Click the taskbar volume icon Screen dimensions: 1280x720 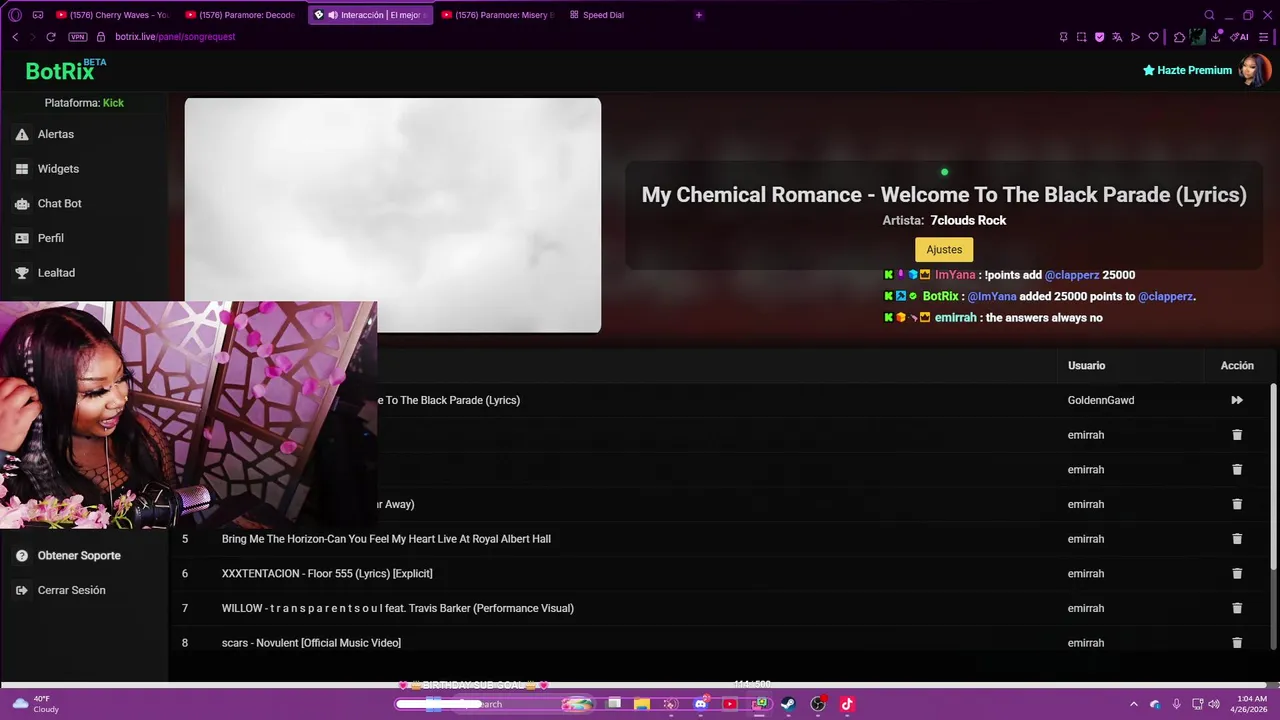point(1214,704)
